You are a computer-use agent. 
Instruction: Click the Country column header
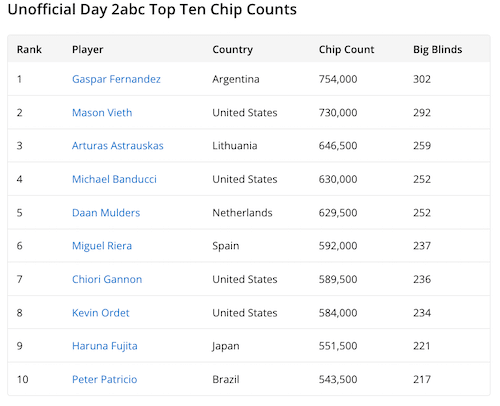pyautogui.click(x=233, y=50)
